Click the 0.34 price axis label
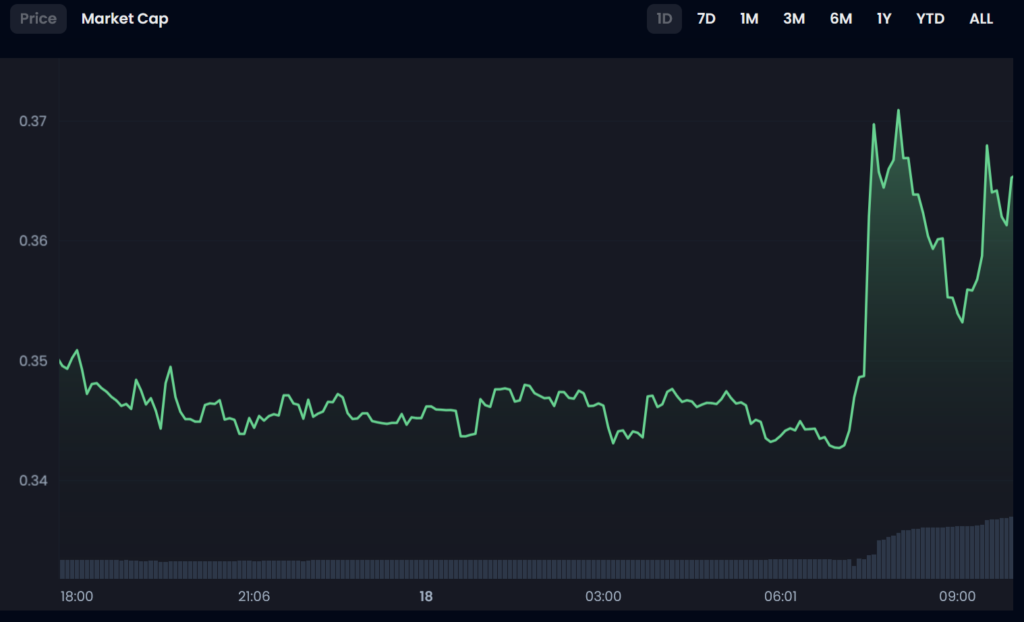Image resolution: width=1024 pixels, height=622 pixels. click(33, 481)
